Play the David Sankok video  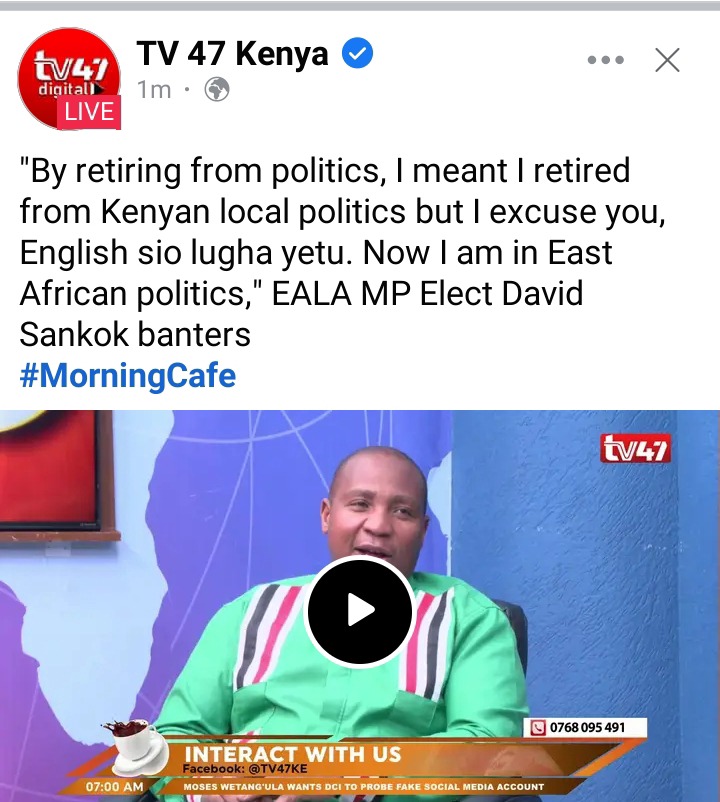359,610
